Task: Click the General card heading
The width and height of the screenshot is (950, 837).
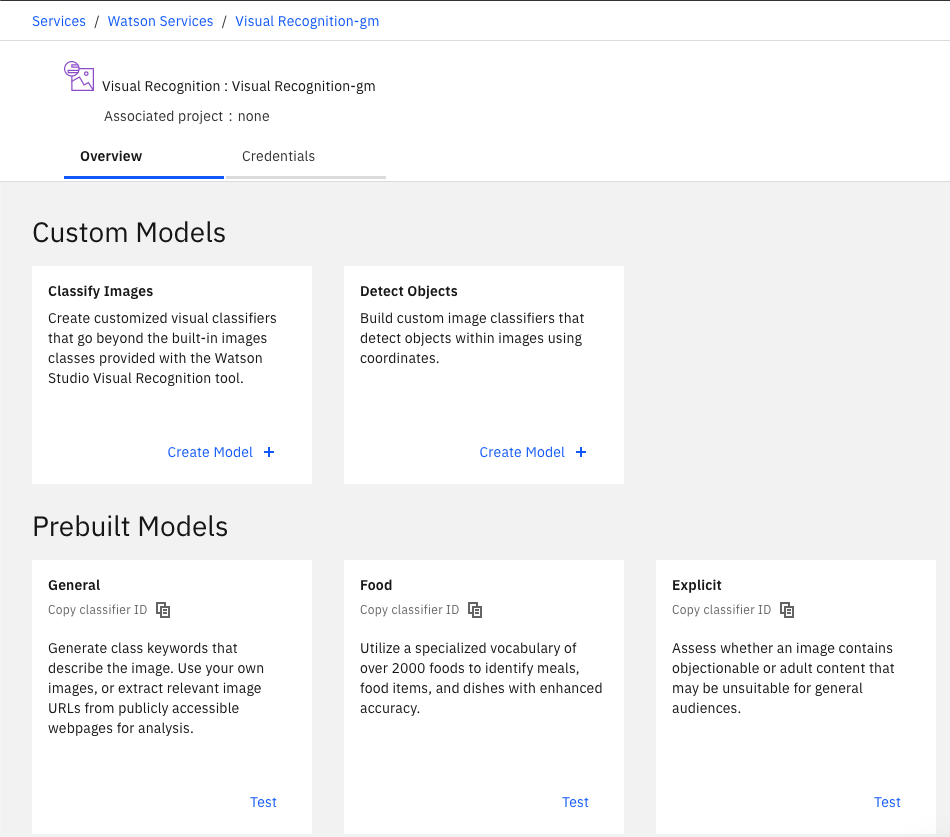Action: coord(74,585)
